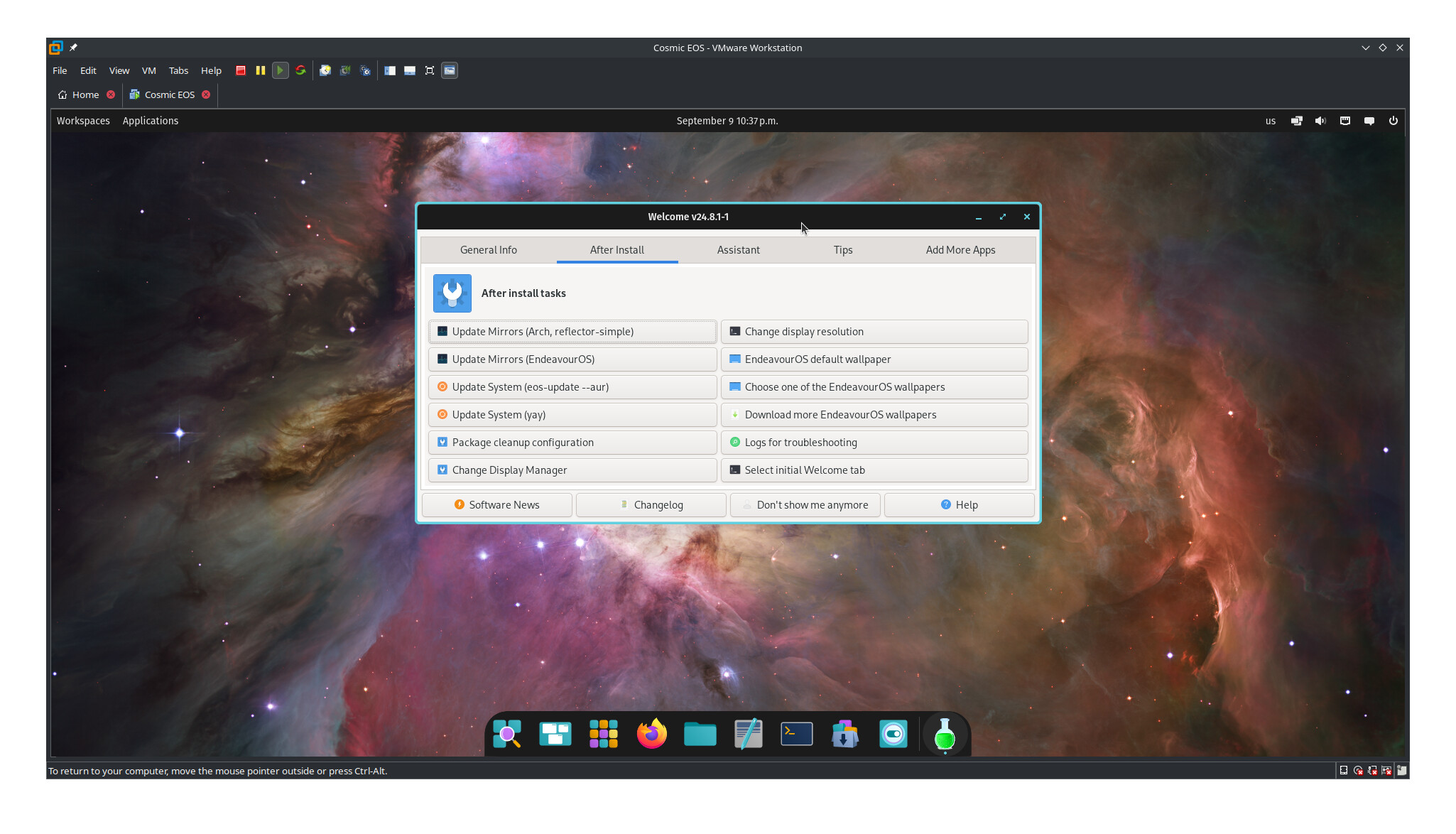
Task: Enter full screen mode icon
Action: tap(430, 70)
